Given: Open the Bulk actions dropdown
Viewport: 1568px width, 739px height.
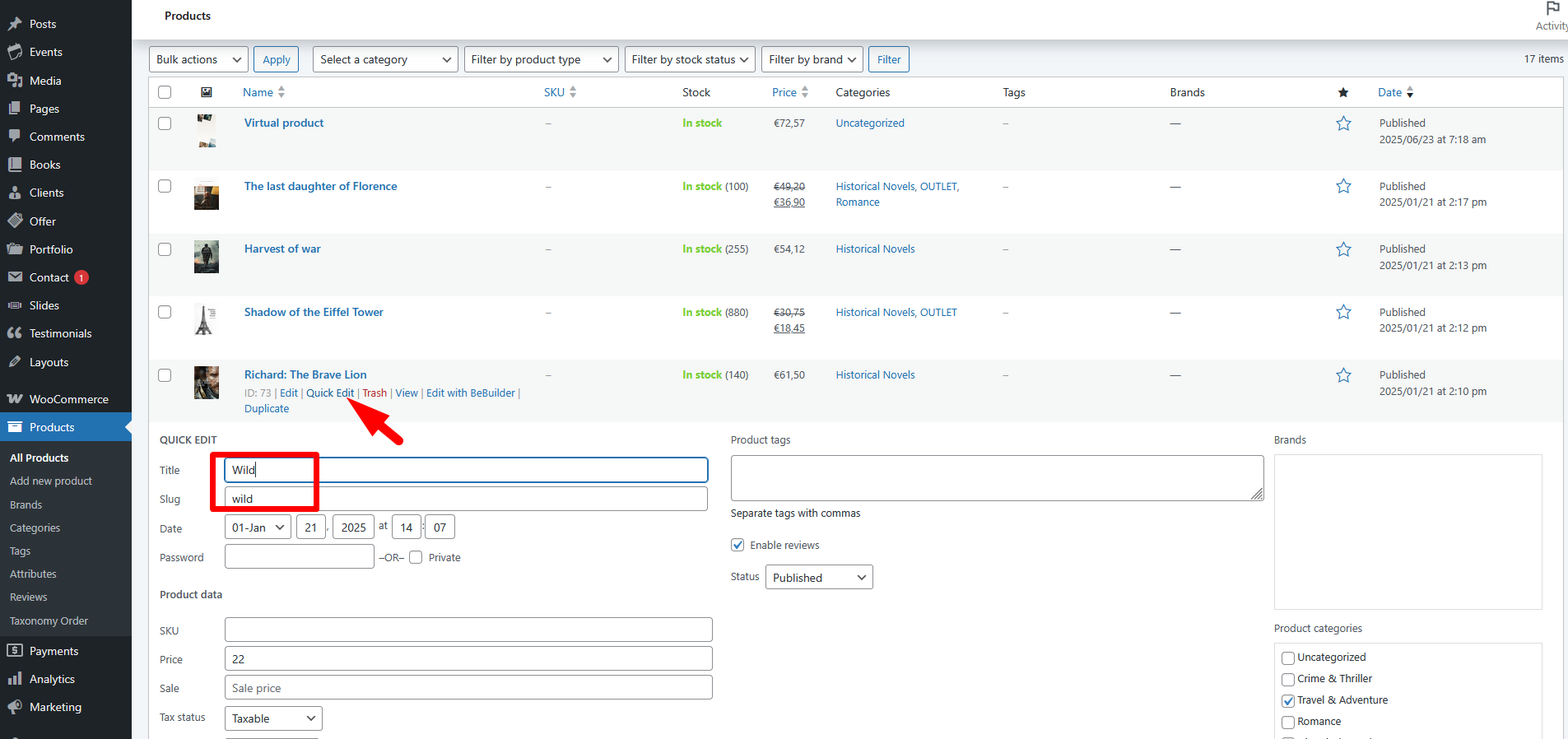Looking at the screenshot, I should click(x=198, y=59).
